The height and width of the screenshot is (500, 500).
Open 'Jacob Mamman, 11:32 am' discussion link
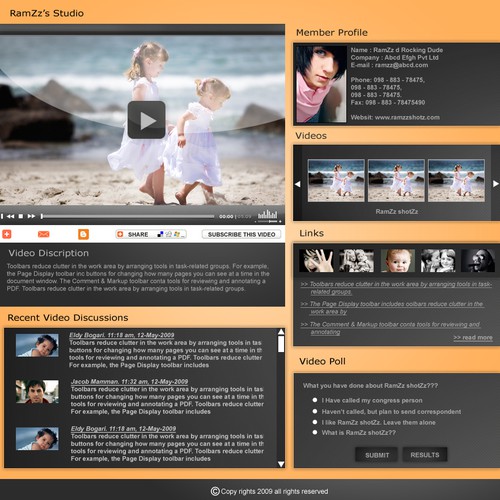(129, 381)
